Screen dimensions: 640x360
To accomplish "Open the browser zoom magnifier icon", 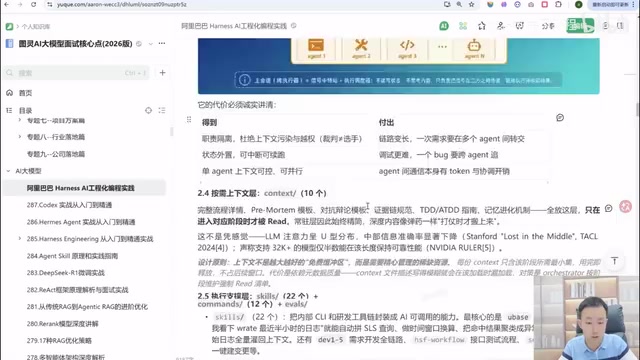I will coord(459,4).
